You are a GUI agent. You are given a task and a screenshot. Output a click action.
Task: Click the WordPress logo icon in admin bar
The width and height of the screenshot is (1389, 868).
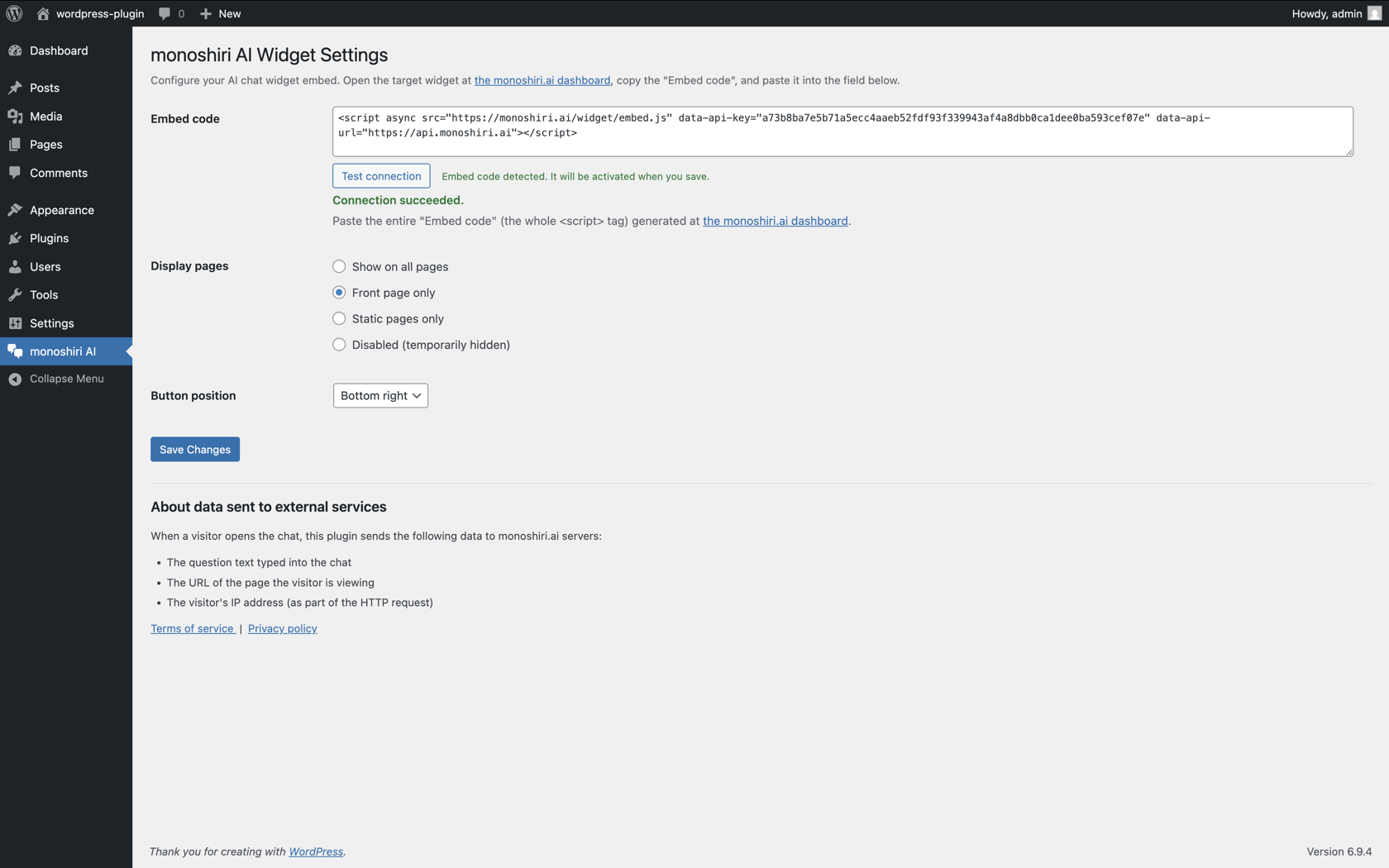[14, 13]
